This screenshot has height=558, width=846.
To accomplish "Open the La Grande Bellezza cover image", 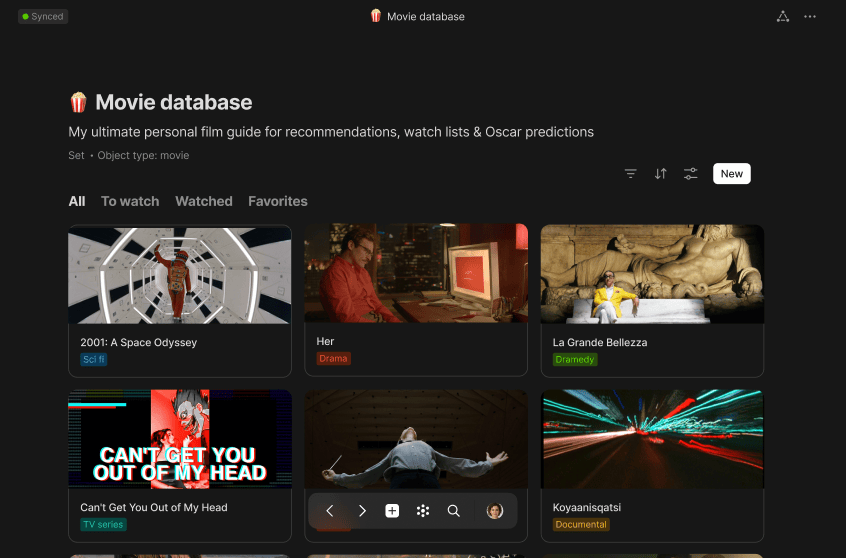I will [652, 275].
